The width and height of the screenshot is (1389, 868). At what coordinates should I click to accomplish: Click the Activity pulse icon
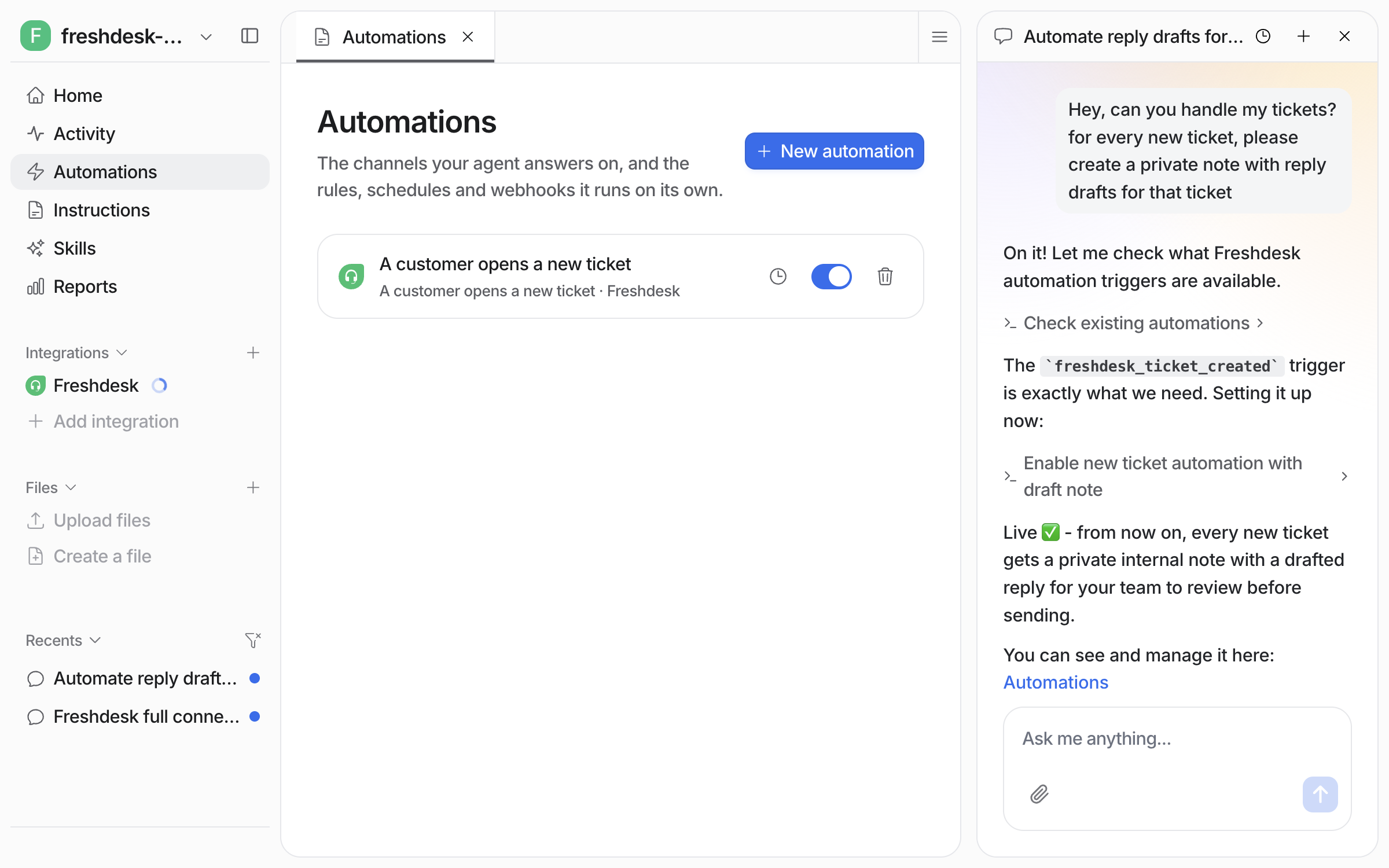coord(35,134)
